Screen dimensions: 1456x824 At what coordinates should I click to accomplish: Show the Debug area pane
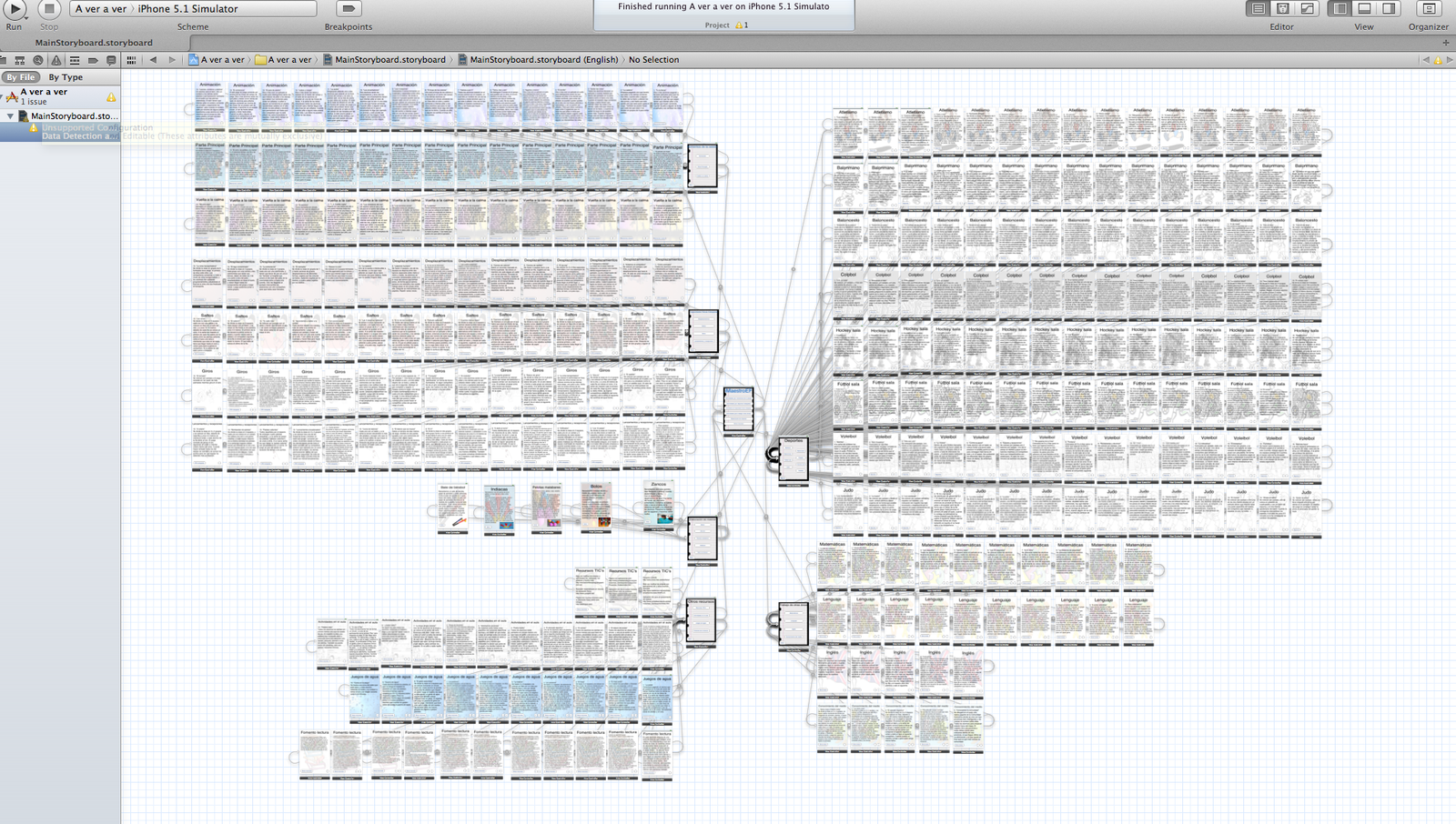click(1364, 8)
